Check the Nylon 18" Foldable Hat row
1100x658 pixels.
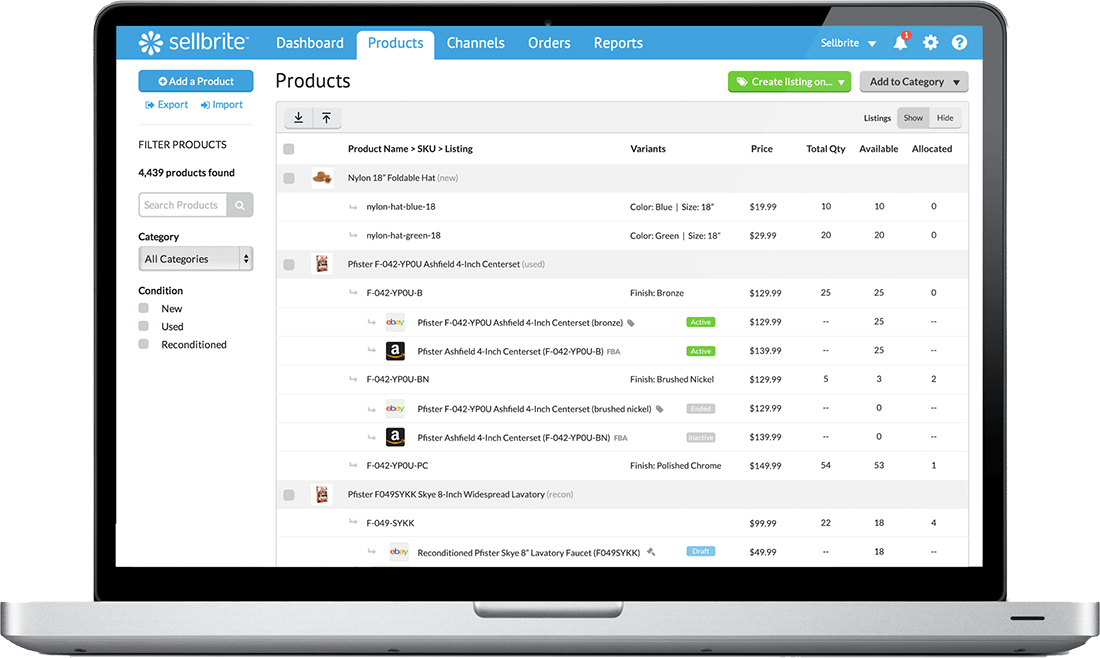288,178
